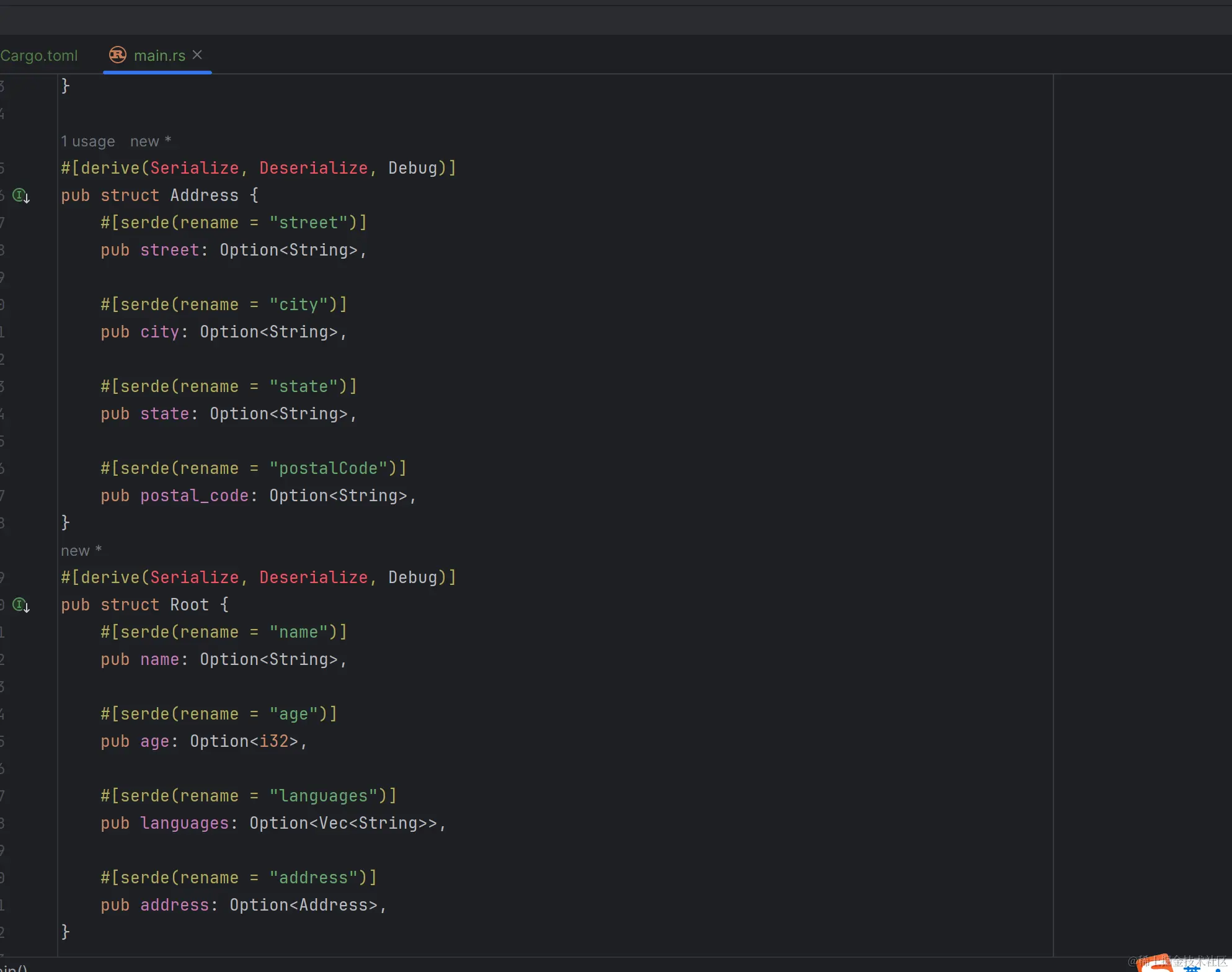
Task: Place cursor on the "languages" rename string
Action: [x=324, y=796]
